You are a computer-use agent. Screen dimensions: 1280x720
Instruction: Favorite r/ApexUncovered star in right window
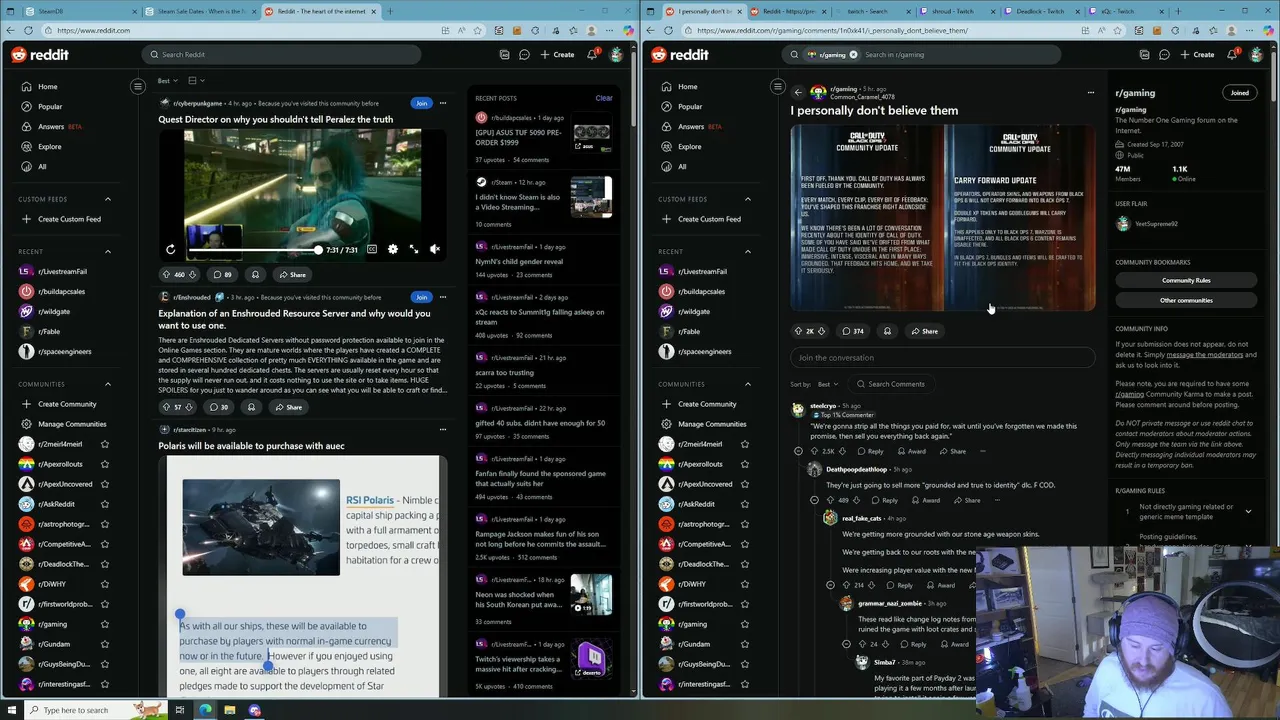click(744, 484)
